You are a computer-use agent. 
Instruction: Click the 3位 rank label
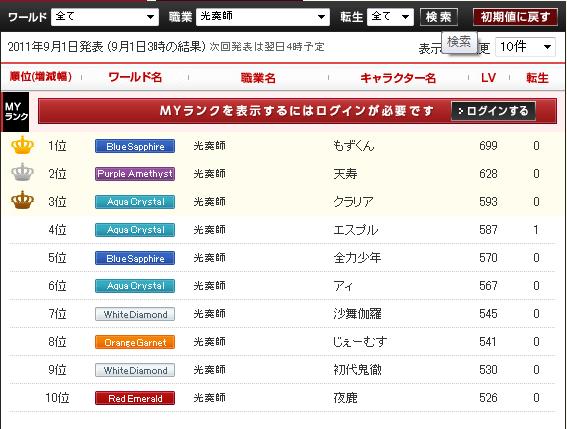coord(57,201)
